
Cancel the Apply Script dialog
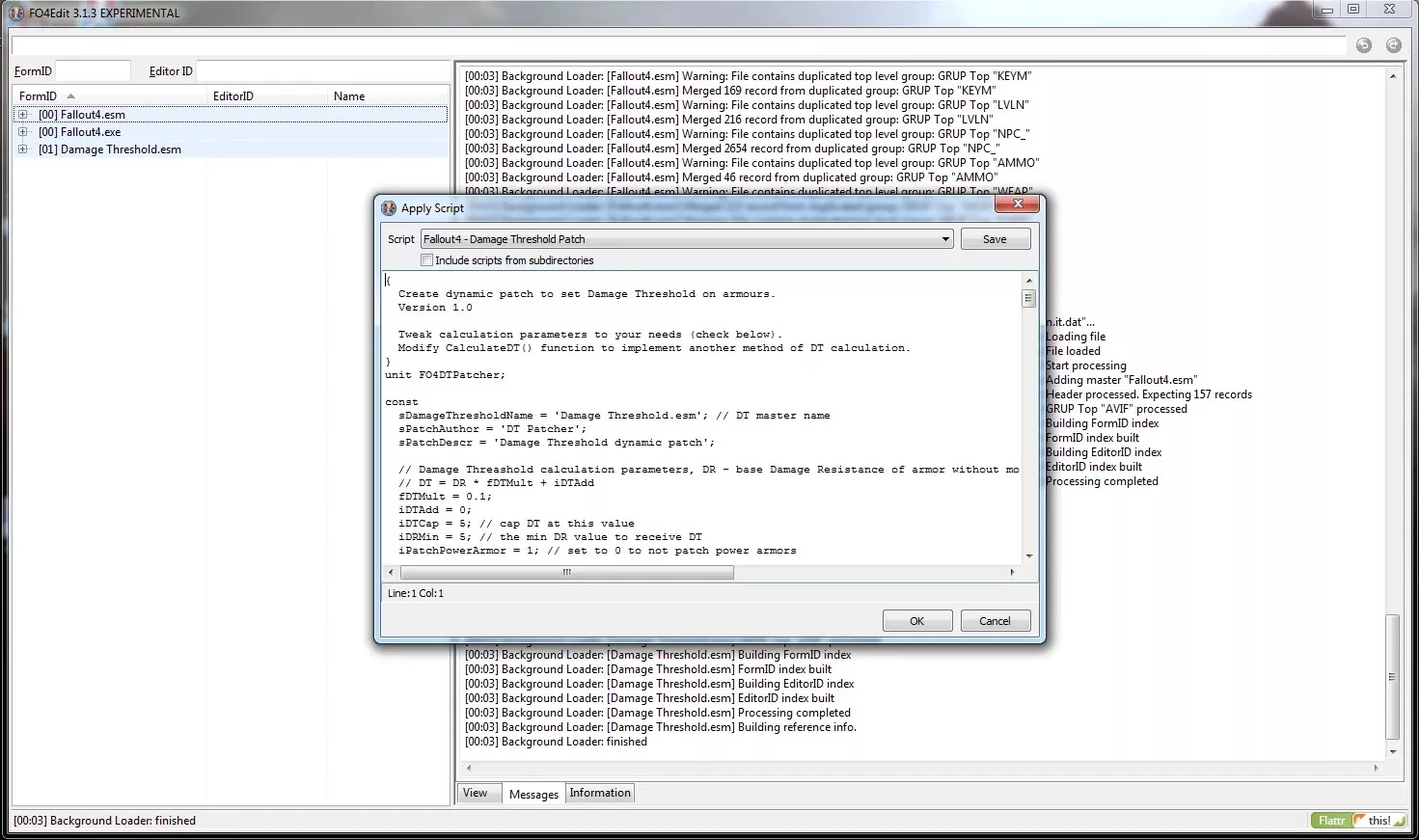pos(995,621)
